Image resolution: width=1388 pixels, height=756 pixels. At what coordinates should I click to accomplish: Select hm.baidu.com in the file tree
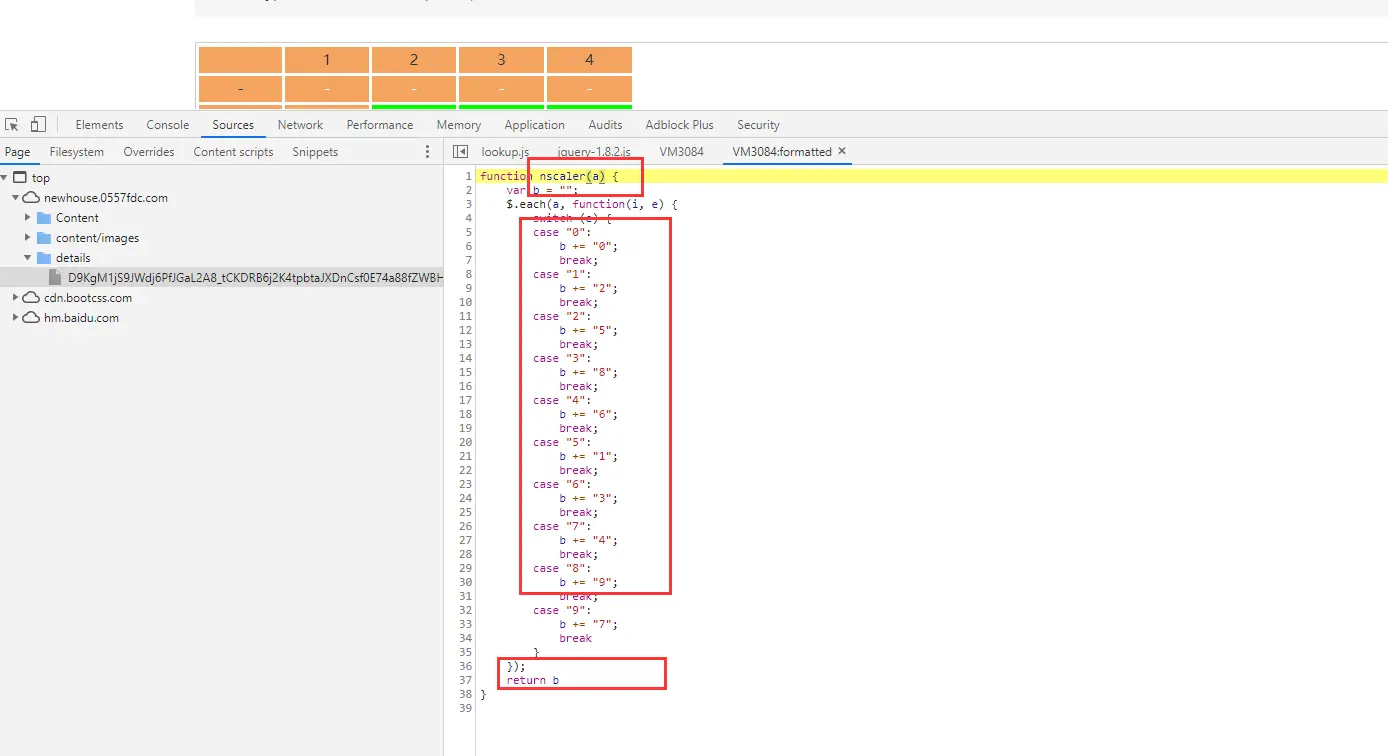tap(81, 318)
